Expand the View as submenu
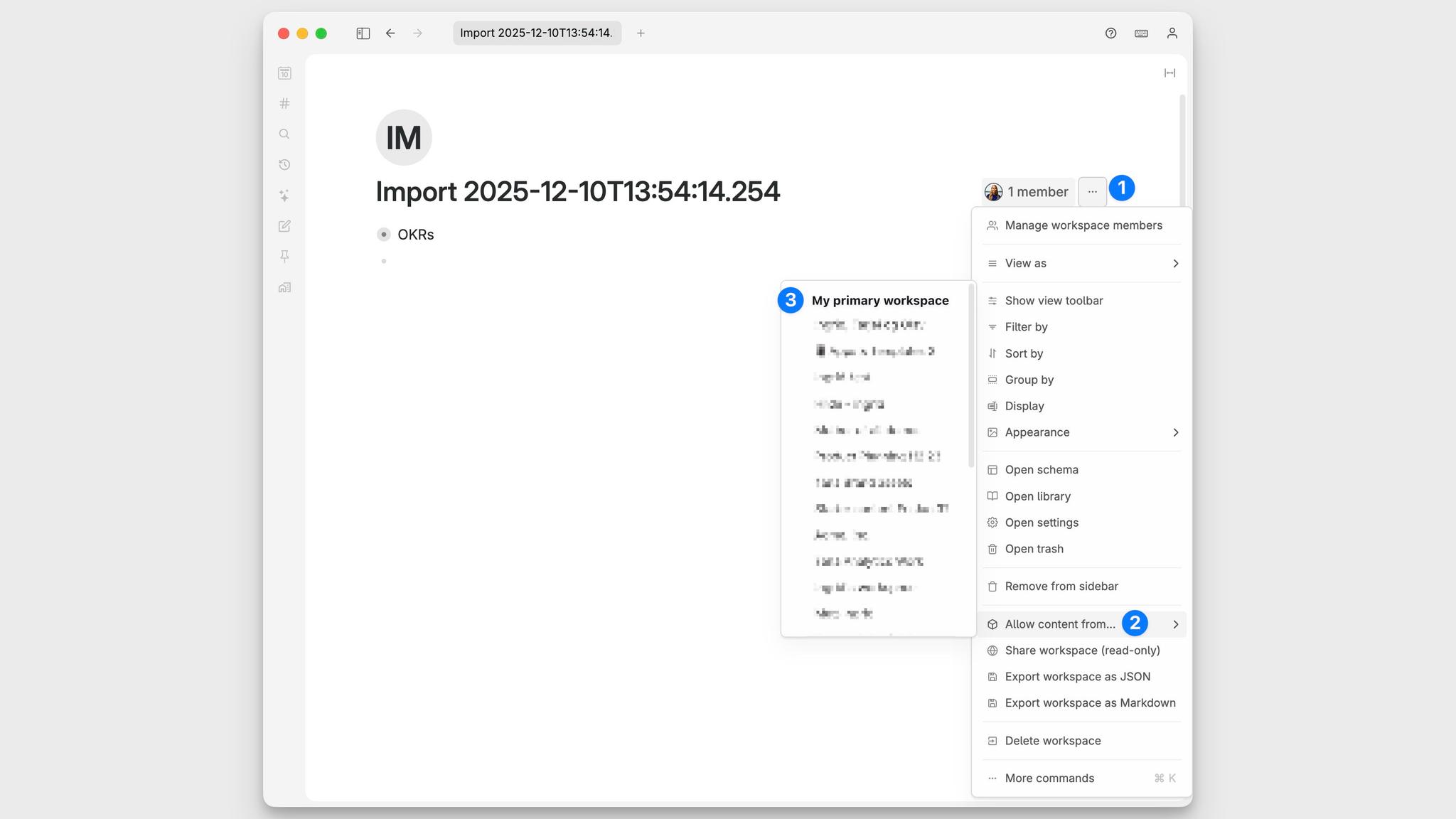Image resolution: width=1456 pixels, height=819 pixels. [x=1083, y=263]
